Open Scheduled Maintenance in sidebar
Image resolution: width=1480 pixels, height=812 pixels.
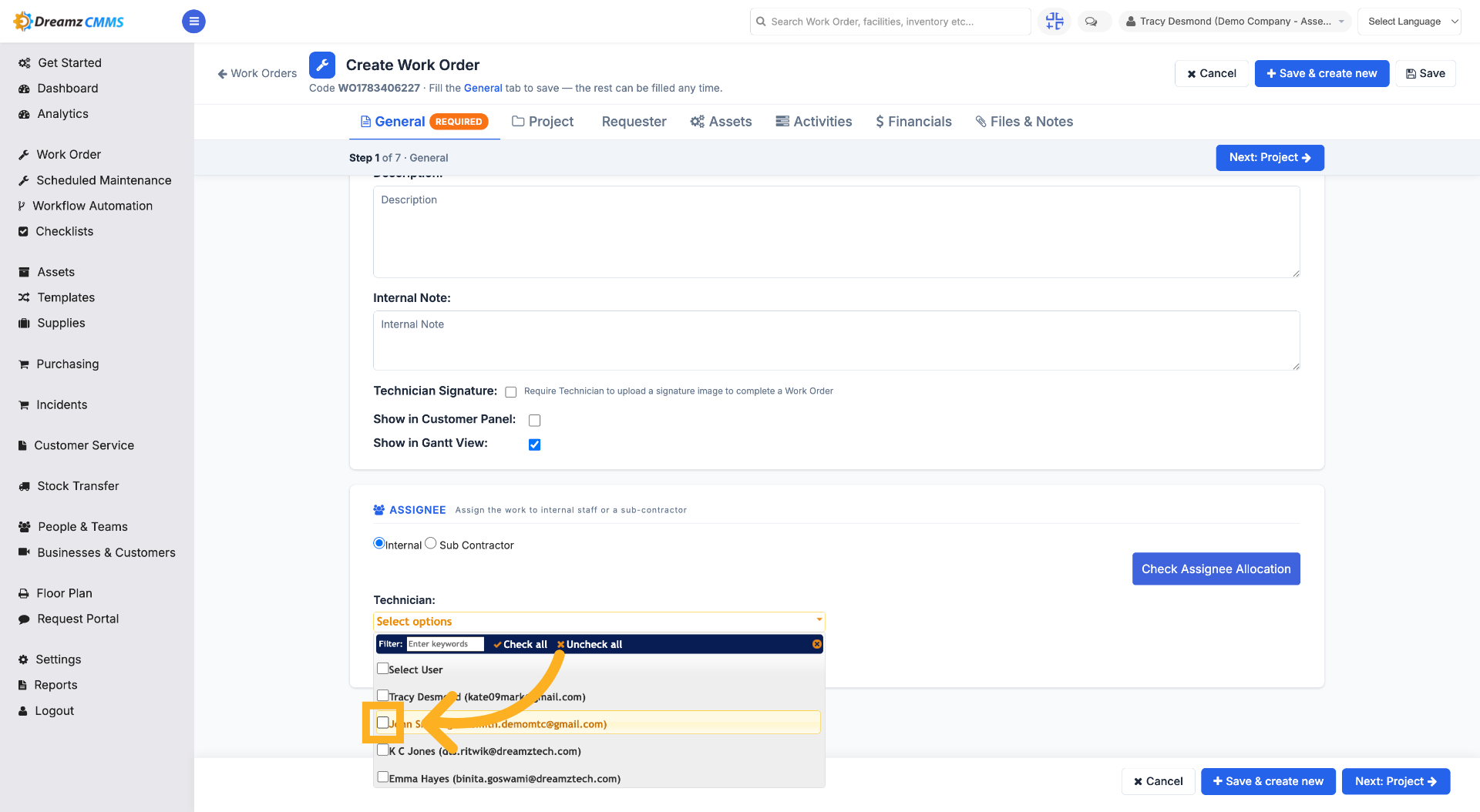(103, 180)
